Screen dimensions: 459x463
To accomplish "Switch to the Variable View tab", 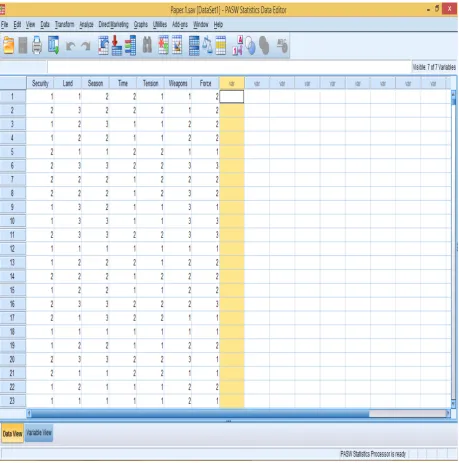I will tap(39, 433).
